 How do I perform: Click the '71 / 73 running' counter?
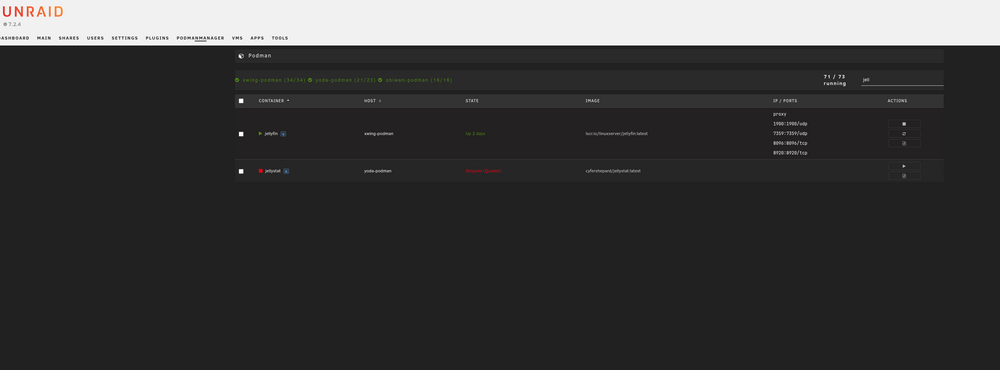[834, 80]
